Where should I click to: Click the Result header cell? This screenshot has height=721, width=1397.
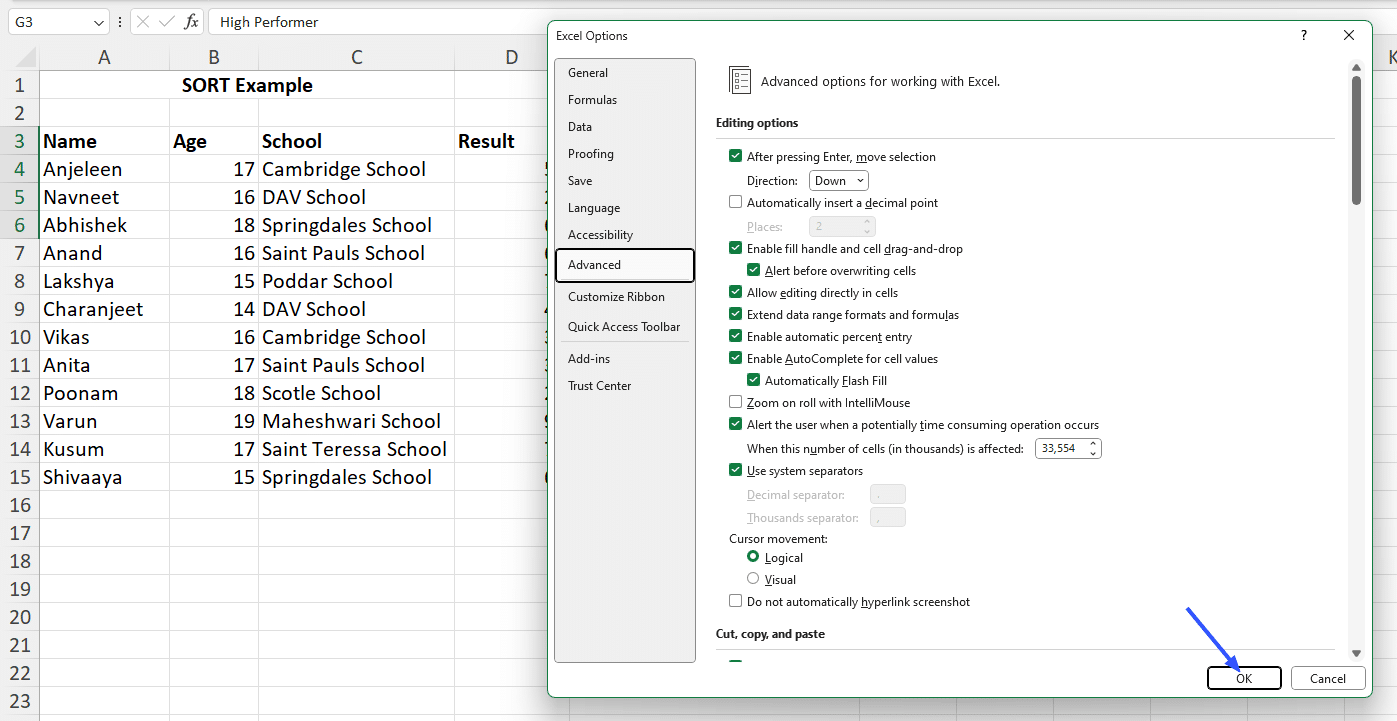click(x=501, y=141)
